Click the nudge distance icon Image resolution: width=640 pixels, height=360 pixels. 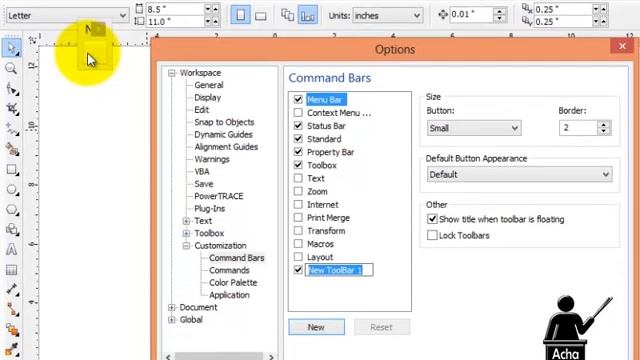(443, 15)
